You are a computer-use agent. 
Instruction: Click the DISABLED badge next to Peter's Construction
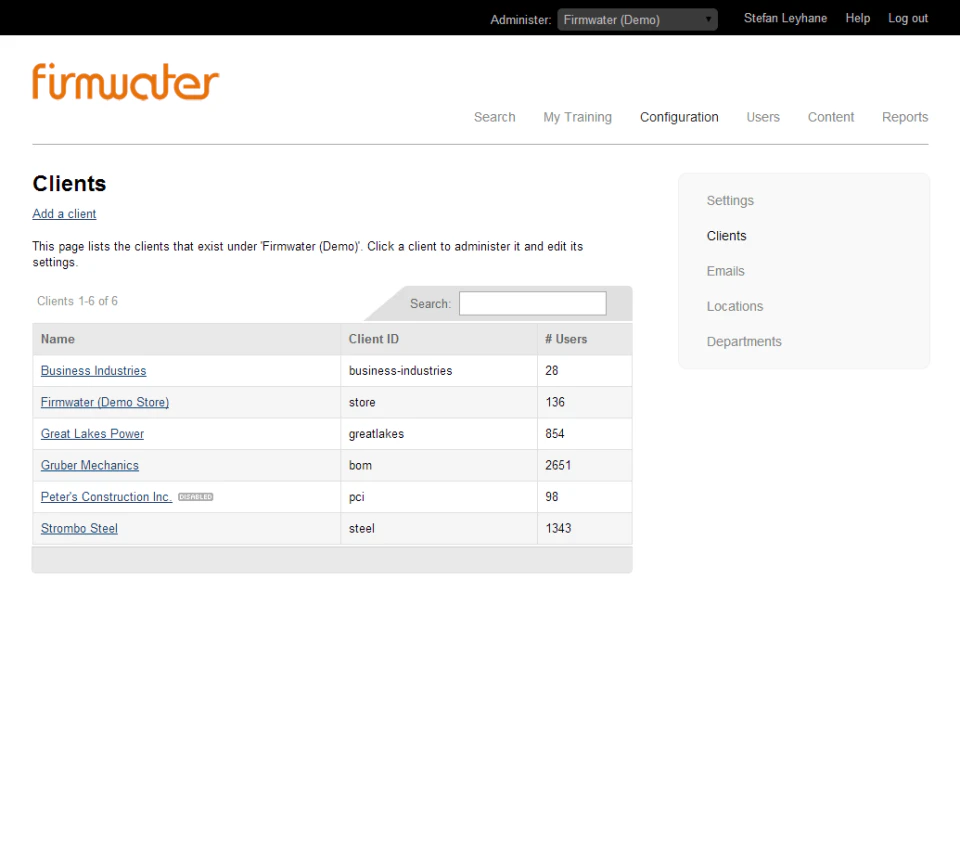click(196, 496)
